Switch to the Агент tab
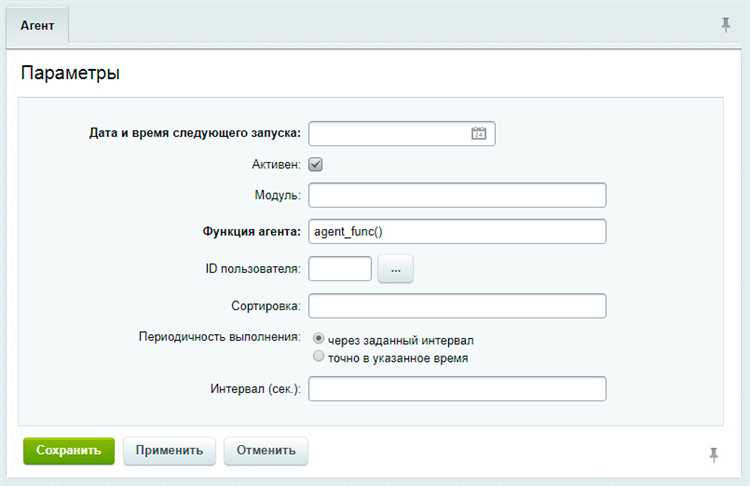The image size is (750, 486). point(37,26)
